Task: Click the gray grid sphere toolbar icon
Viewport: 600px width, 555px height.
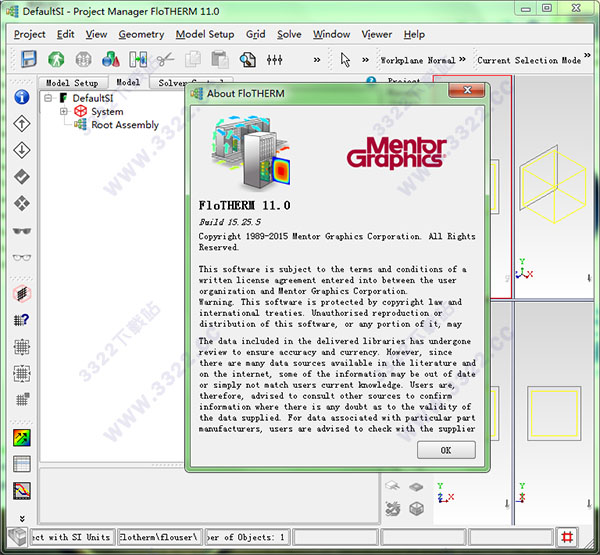Action: 83,60
